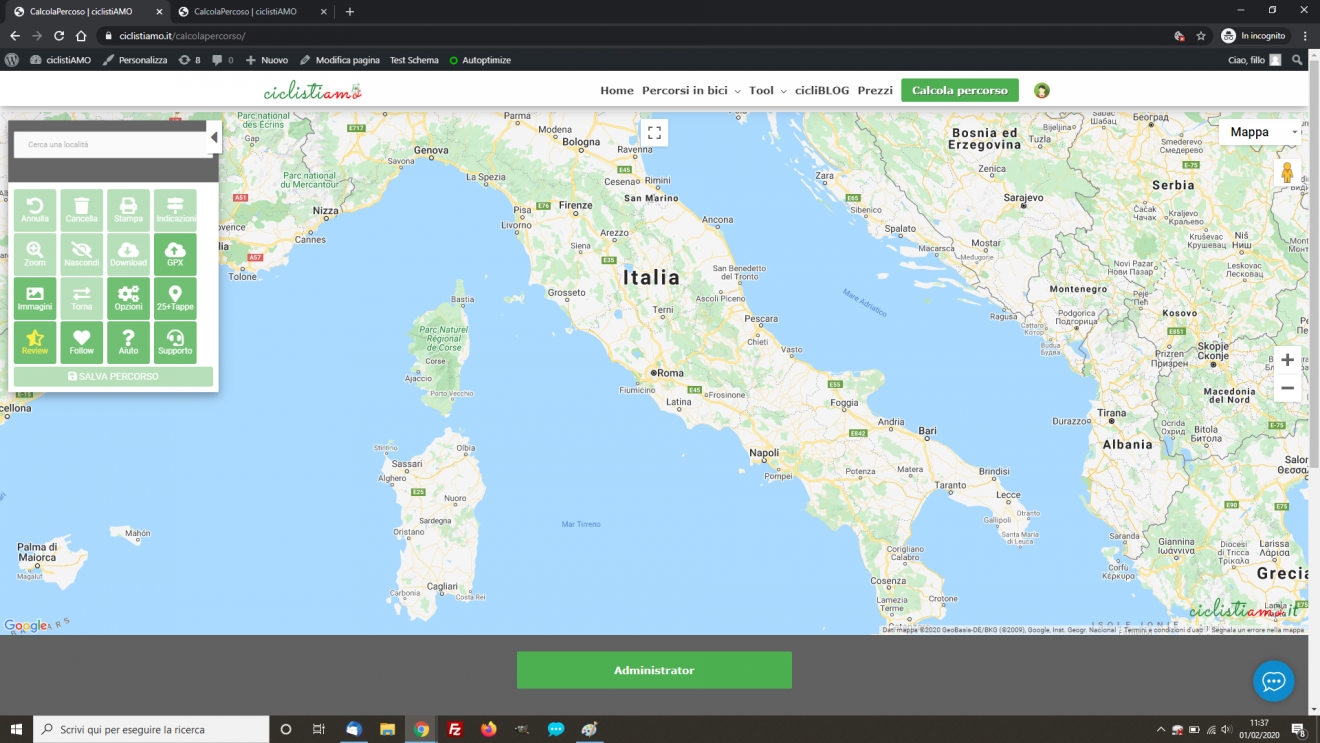Click the Annulla undo tool
This screenshot has width=1320, height=743.
coord(35,210)
